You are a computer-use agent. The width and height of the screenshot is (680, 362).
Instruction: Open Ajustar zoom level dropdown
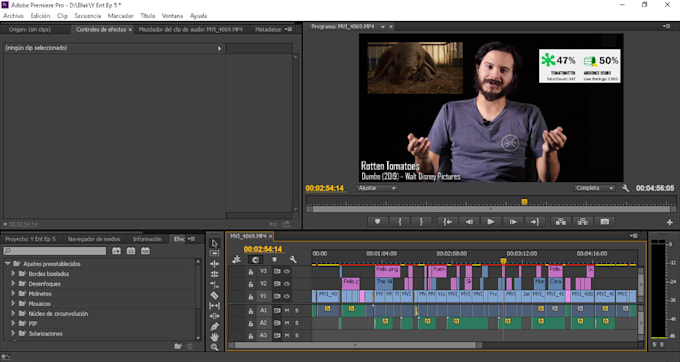(x=377, y=188)
